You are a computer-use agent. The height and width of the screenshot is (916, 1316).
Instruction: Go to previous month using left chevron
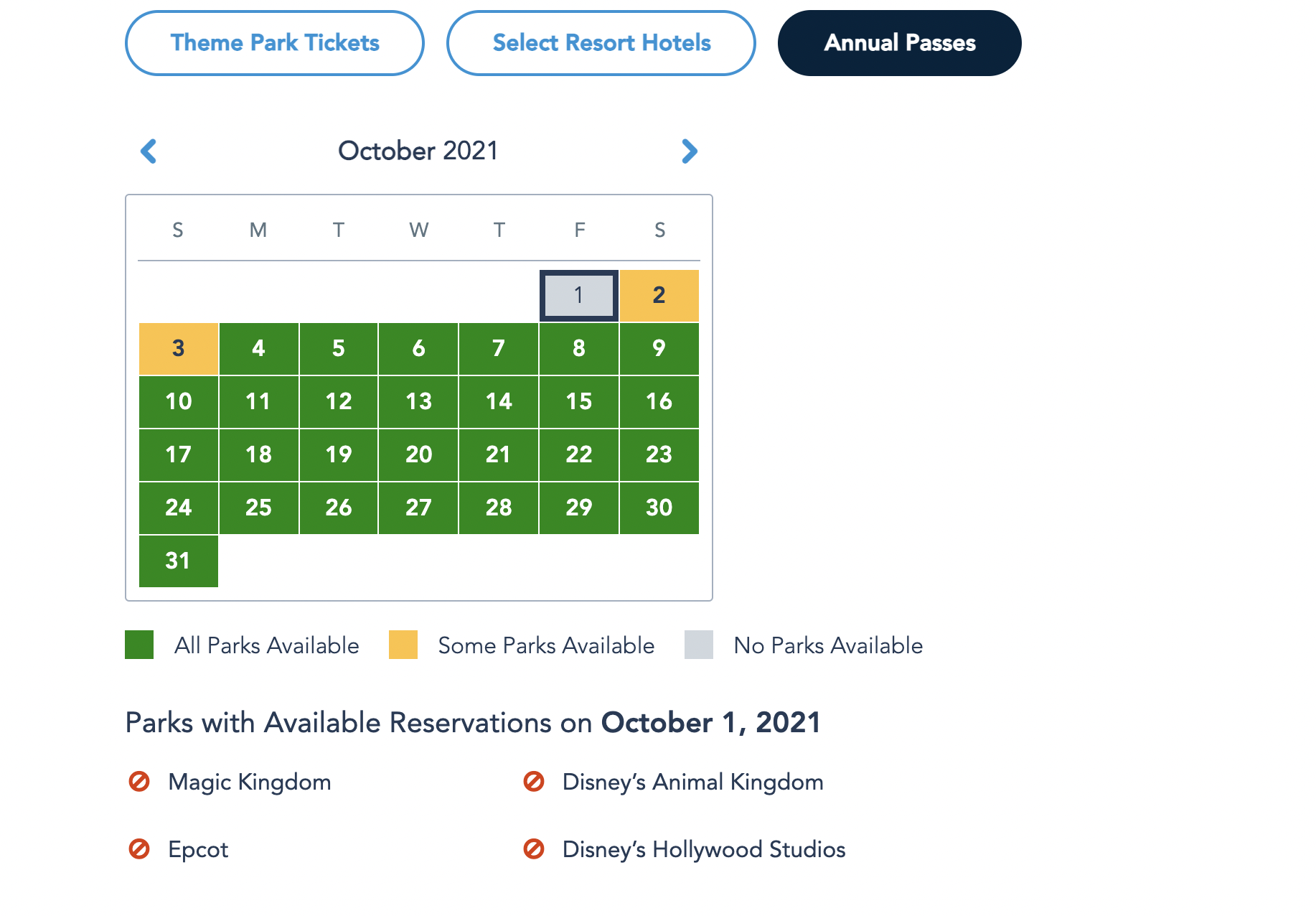point(149,151)
